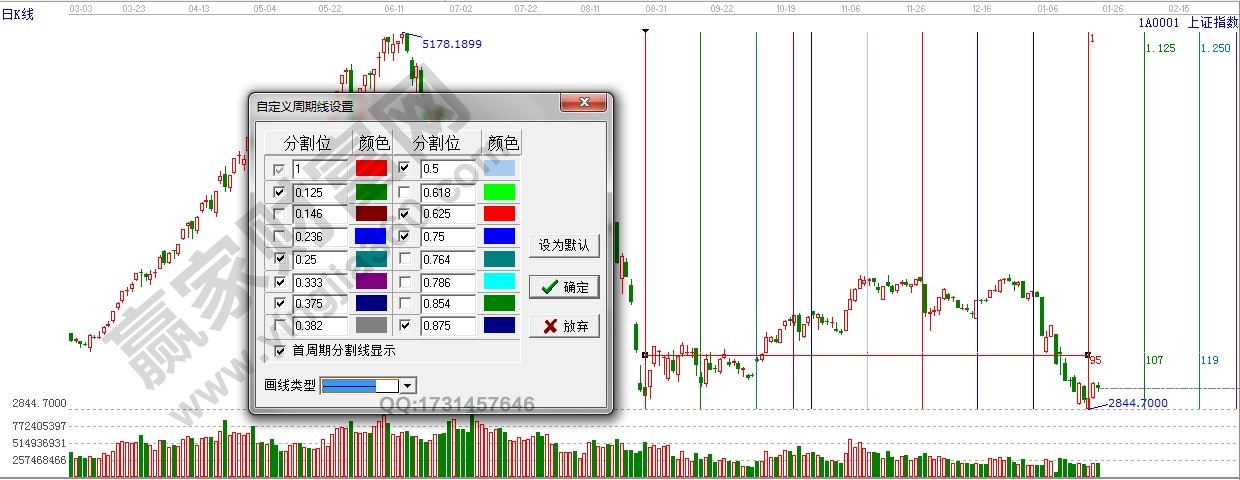Viewport: 1240px width, 480px height.
Task: Close the 自定义周期线设置 dialog
Action: (584, 104)
